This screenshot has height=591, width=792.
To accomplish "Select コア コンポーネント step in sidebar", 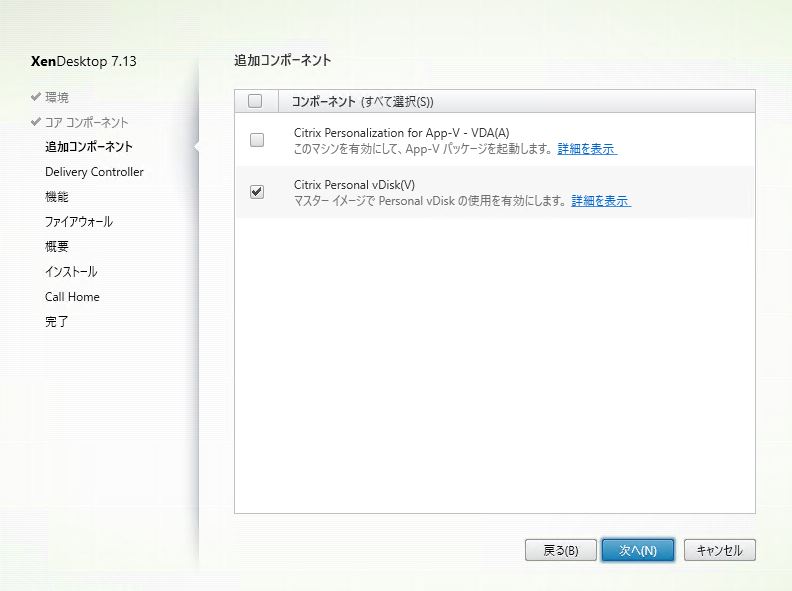I will click(x=86, y=122).
